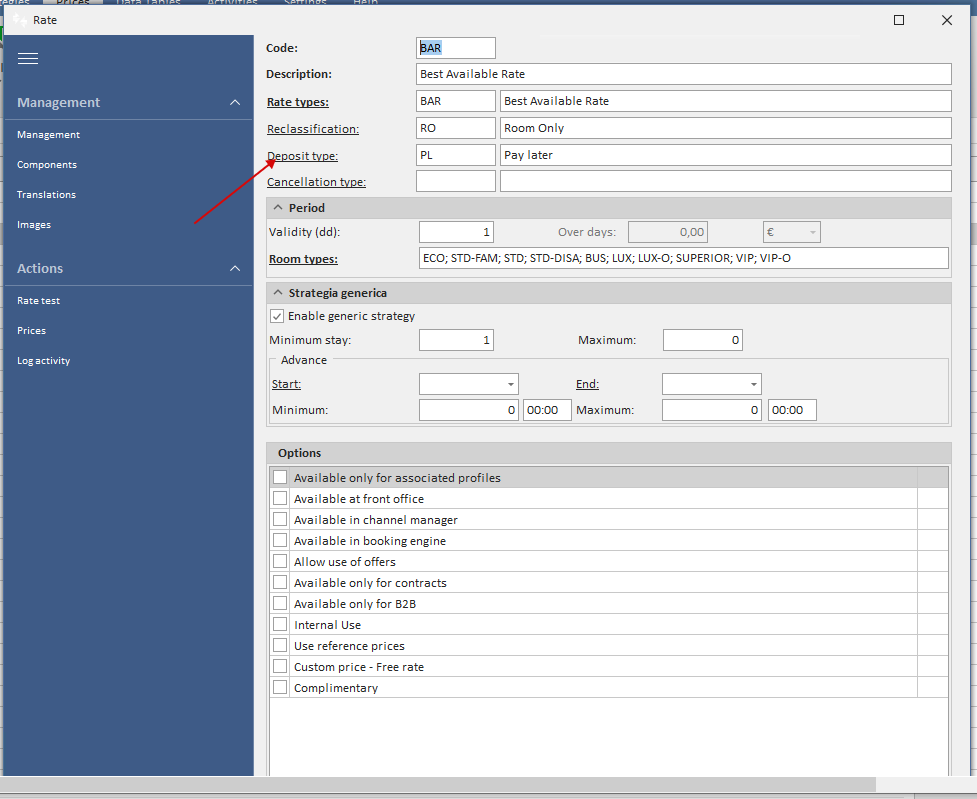This screenshot has height=799, width=977.
Task: Open the Advance Start dropdown
Action: (510, 385)
